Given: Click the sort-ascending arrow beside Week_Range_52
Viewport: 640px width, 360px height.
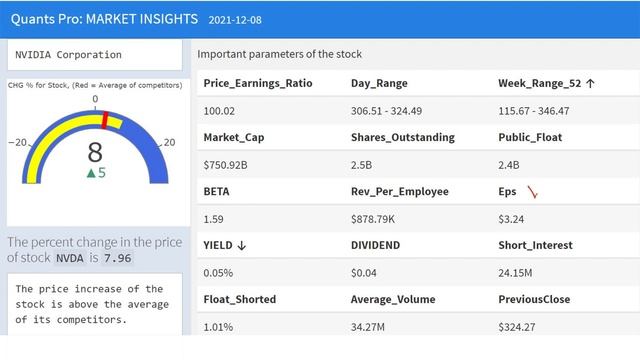Looking at the screenshot, I should tap(590, 84).
